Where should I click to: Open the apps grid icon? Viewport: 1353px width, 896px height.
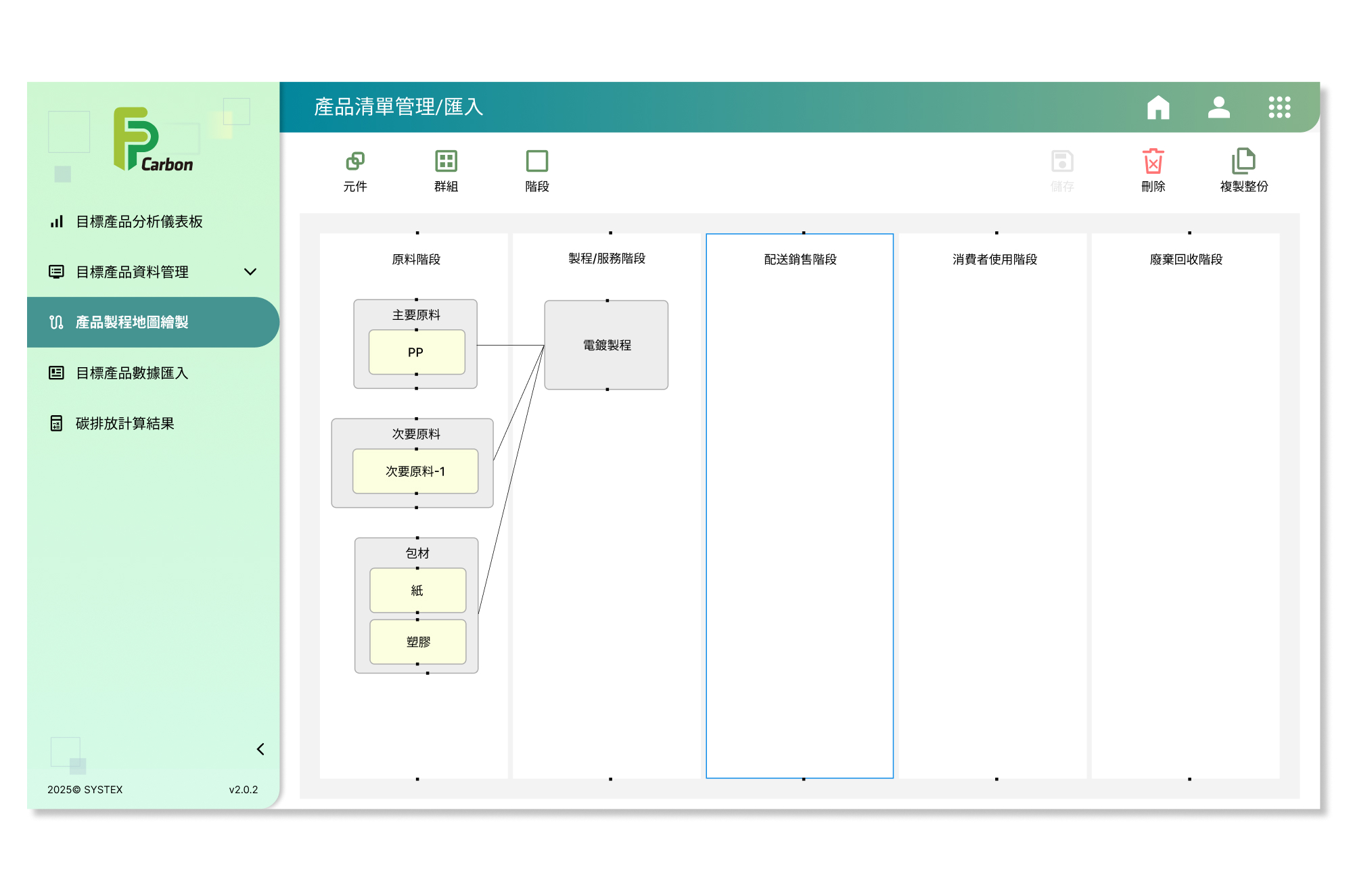pos(1279,107)
